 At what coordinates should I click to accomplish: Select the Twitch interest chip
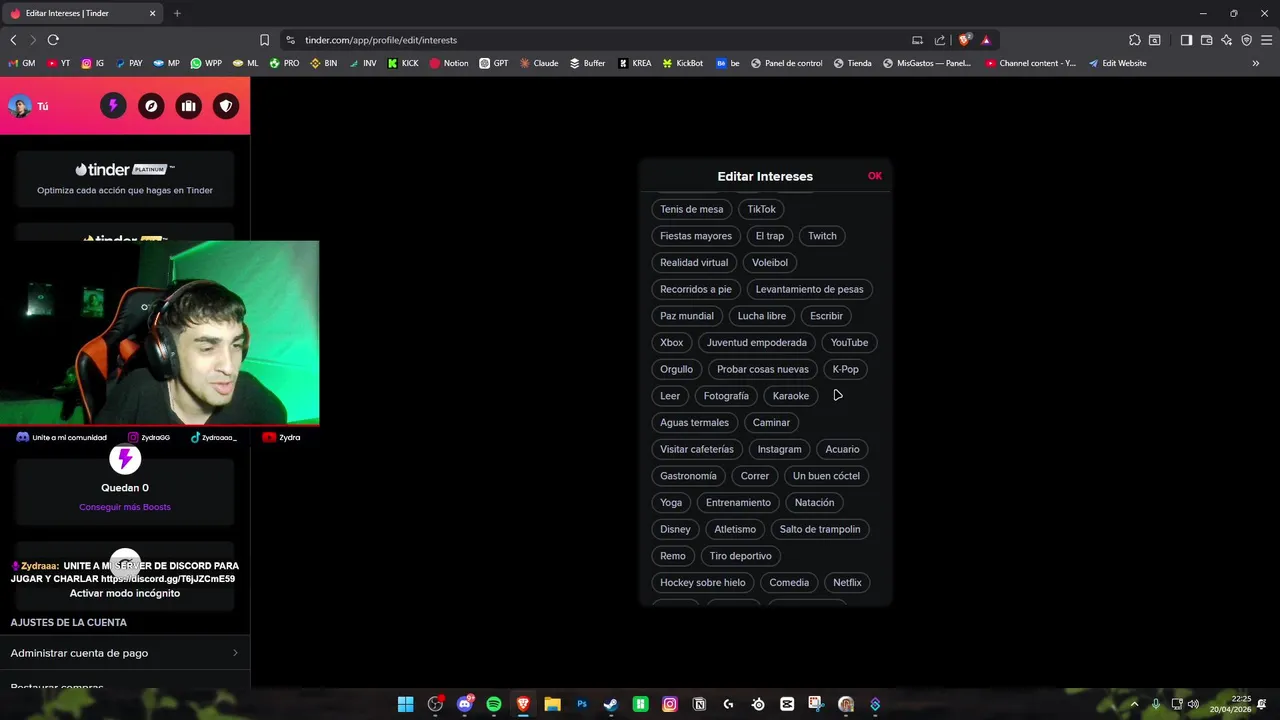[822, 236]
